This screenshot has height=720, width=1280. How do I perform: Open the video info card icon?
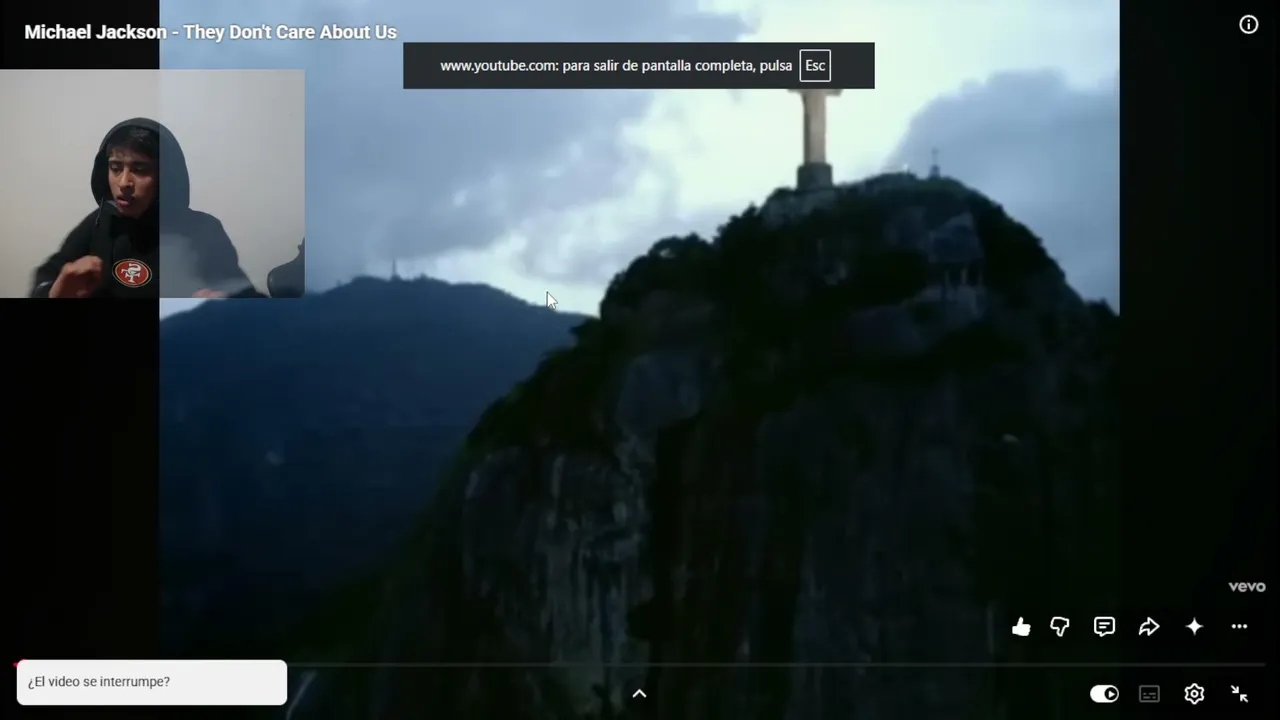tap(1249, 25)
